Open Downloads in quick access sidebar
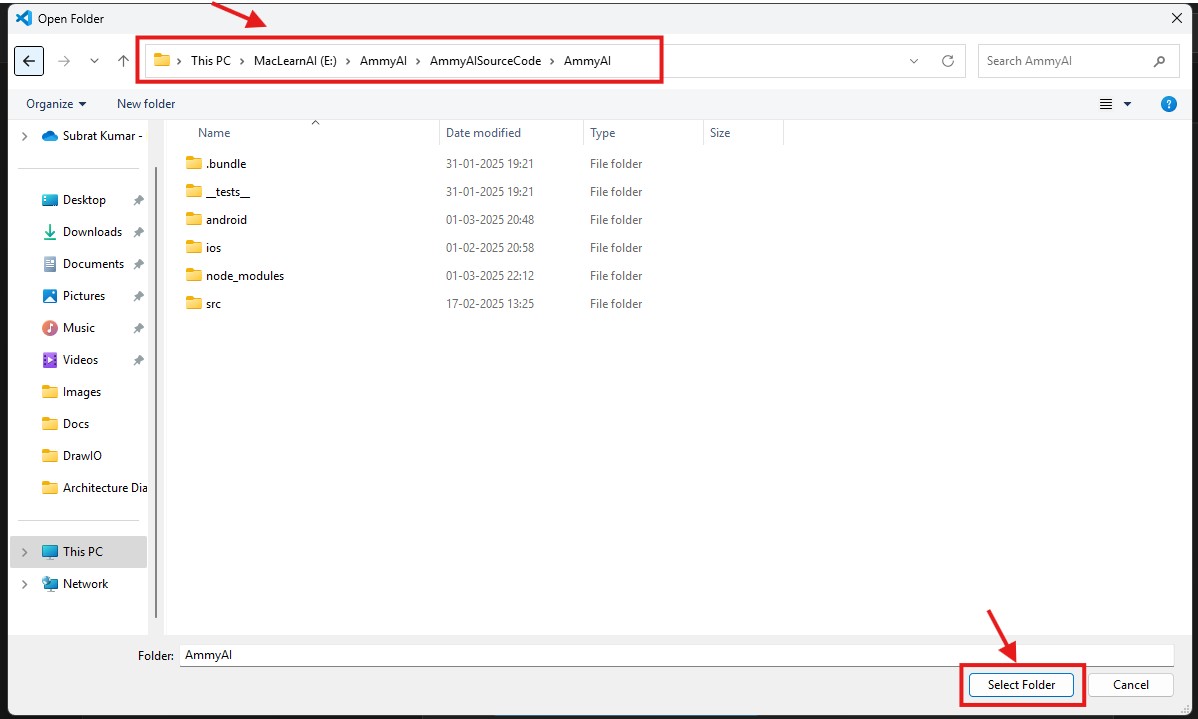Image resolution: width=1198 pixels, height=719 pixels. click(92, 232)
